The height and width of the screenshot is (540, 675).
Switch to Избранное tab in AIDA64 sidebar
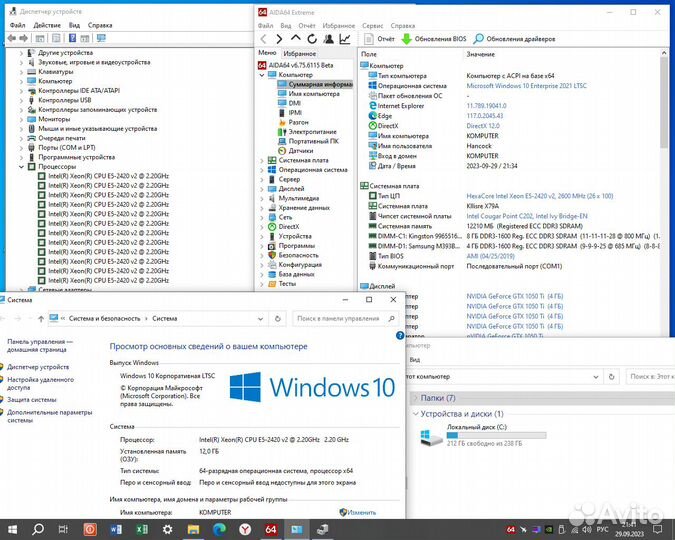[300, 53]
